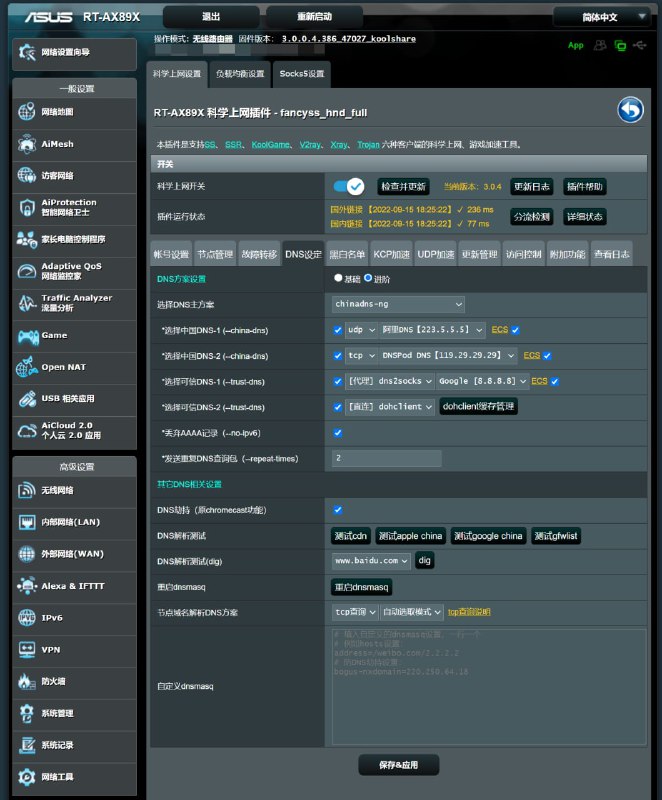Viewport: 662px width, 800px height.
Task: Switch to KCP加速 tab
Action: pos(391,254)
